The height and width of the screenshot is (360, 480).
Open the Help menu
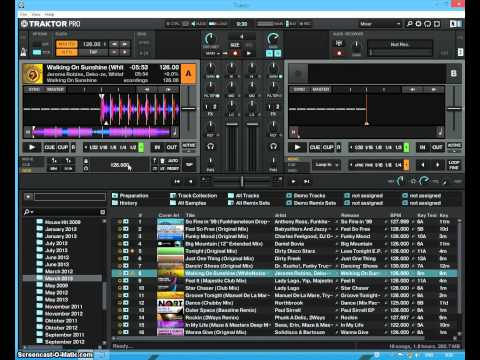coord(49,15)
